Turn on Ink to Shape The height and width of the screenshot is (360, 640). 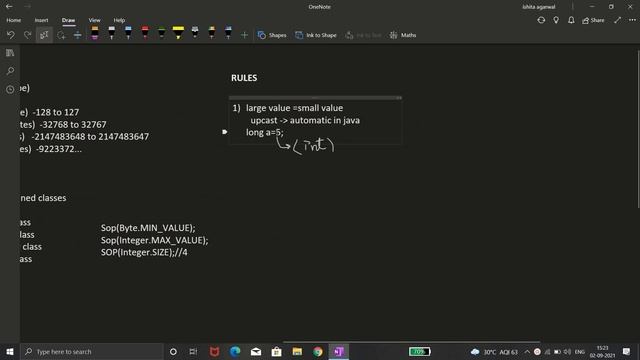tap(316, 35)
